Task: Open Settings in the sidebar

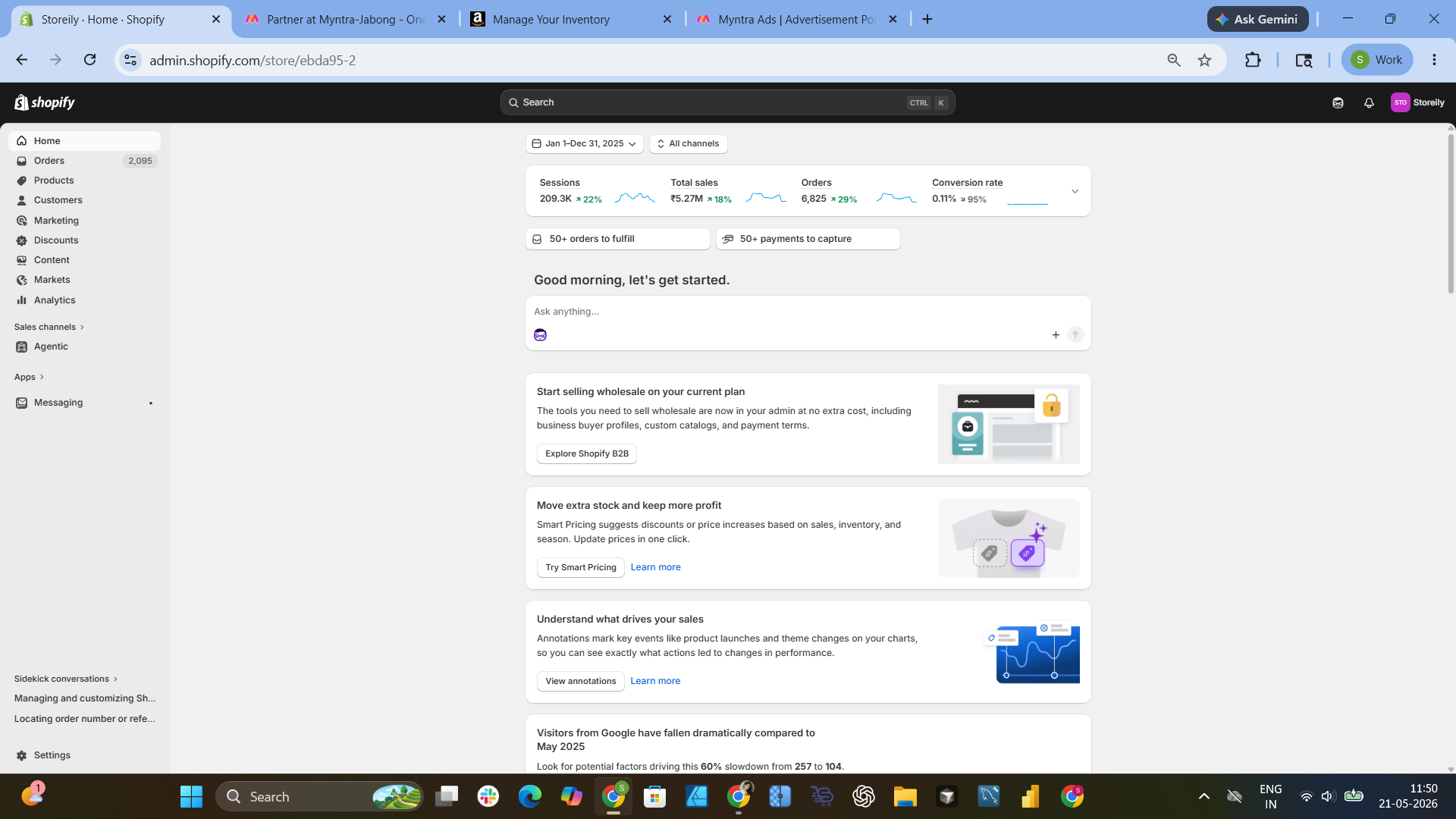Action: click(x=84, y=755)
